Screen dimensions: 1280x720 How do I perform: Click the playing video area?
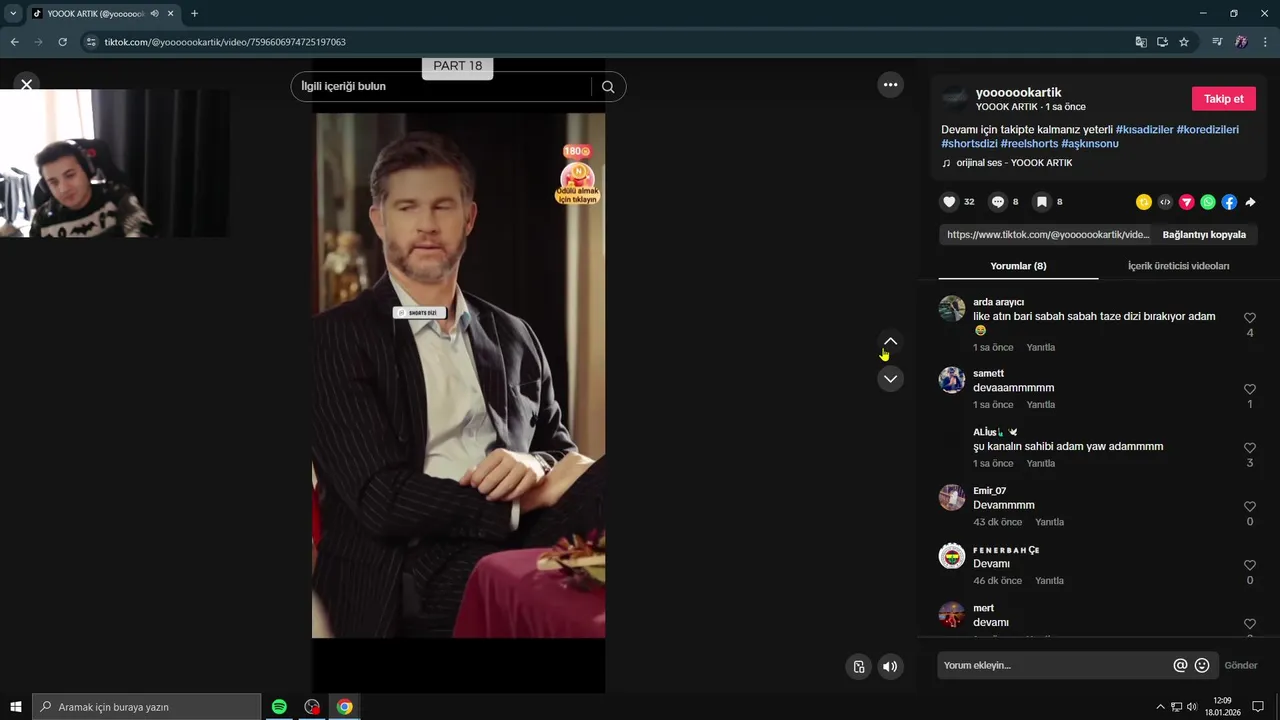pyautogui.click(x=458, y=375)
